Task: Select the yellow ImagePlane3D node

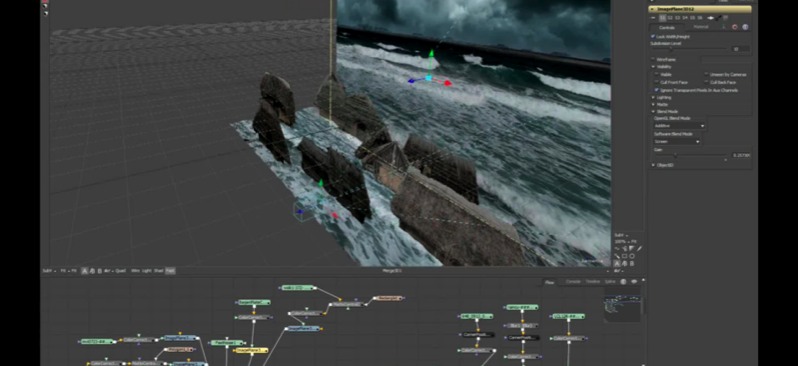Action: click(251, 351)
